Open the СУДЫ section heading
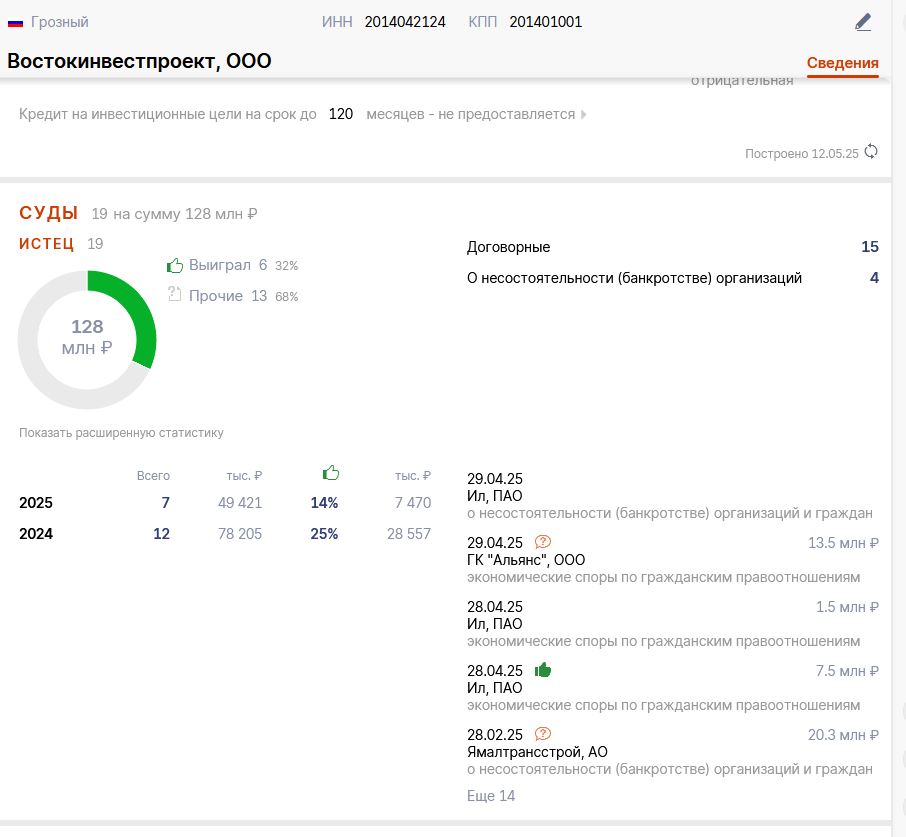 click(49, 213)
